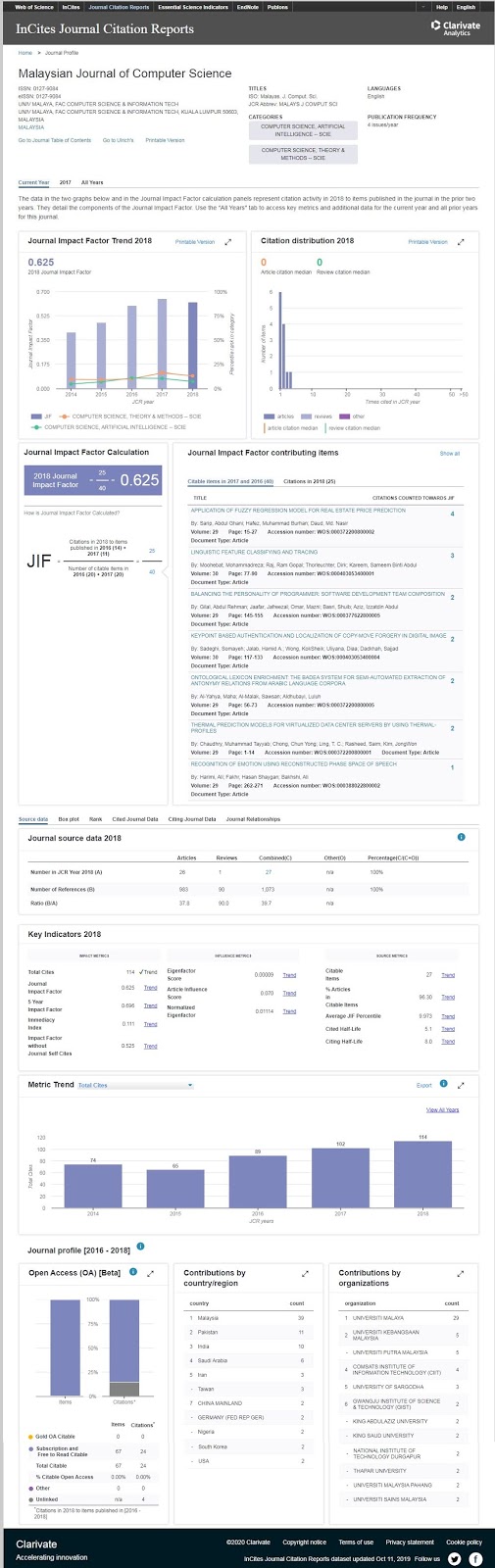
Task: Switch to Citations in 2018 (25) tab
Action: tap(310, 481)
